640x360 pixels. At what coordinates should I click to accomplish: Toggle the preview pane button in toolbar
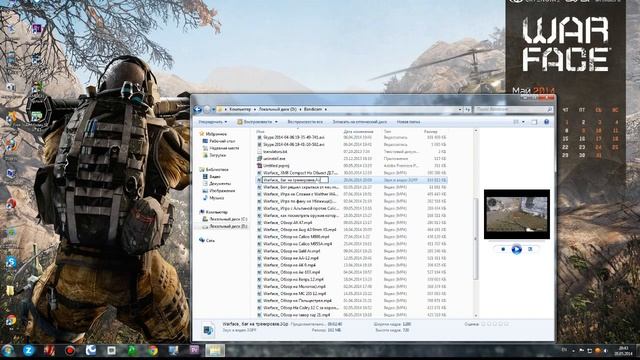coord(534,122)
